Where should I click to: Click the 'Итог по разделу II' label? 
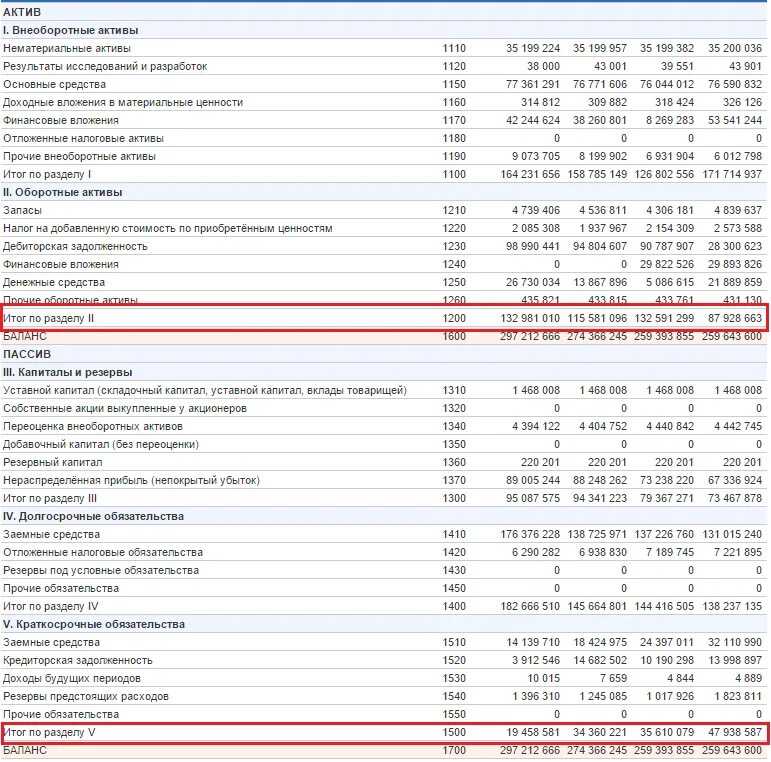coord(48,318)
